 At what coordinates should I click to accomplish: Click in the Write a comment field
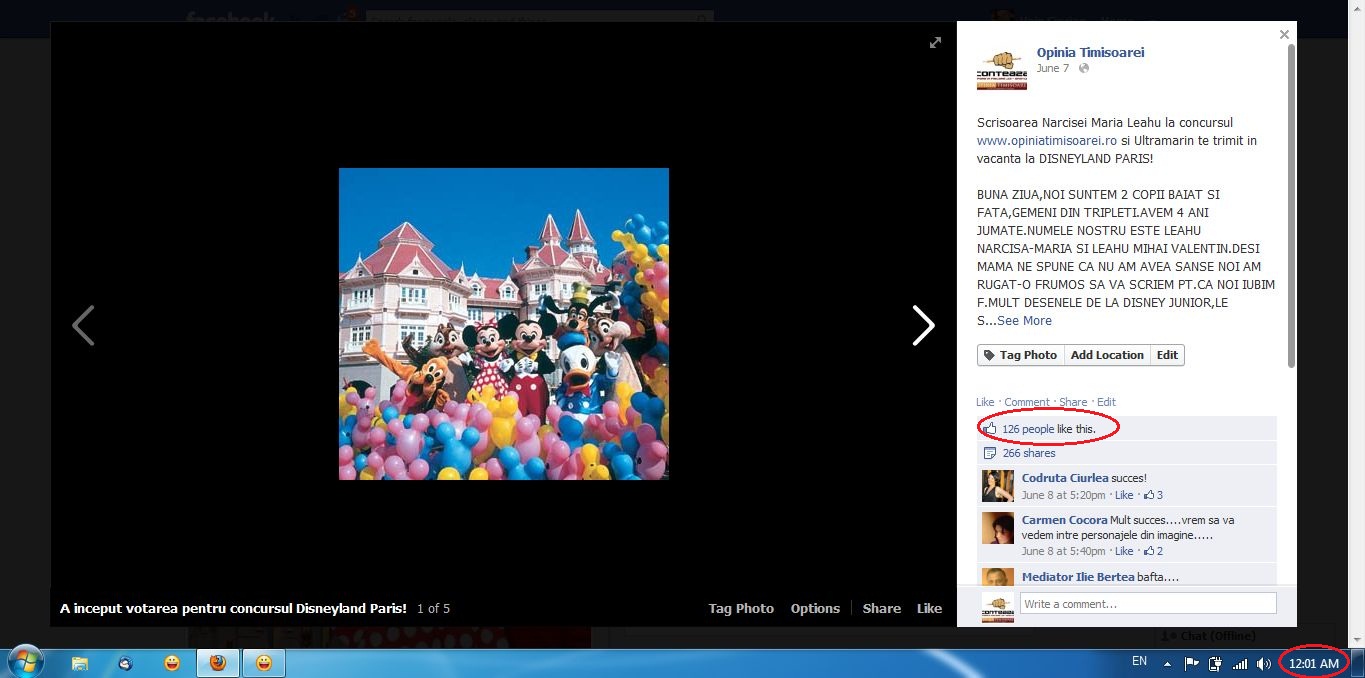click(x=1148, y=603)
